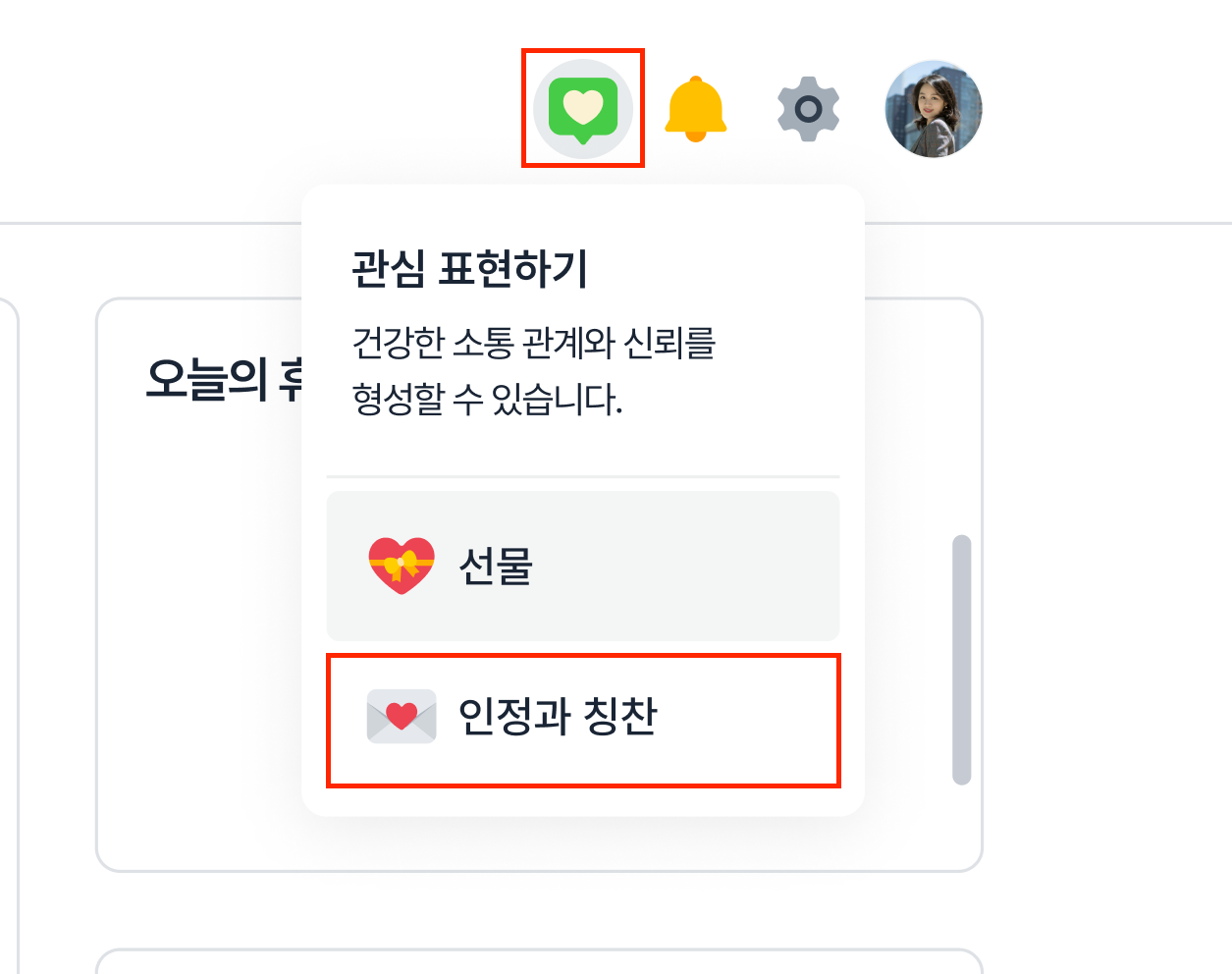Click the 형성할 수 있습니다 text line

487,399
